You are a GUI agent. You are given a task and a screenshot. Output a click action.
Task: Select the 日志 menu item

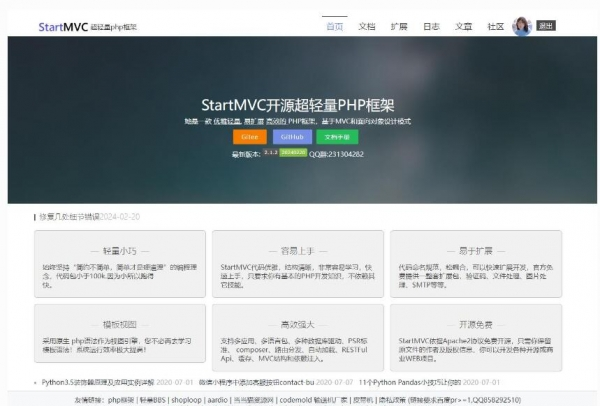pos(431,26)
